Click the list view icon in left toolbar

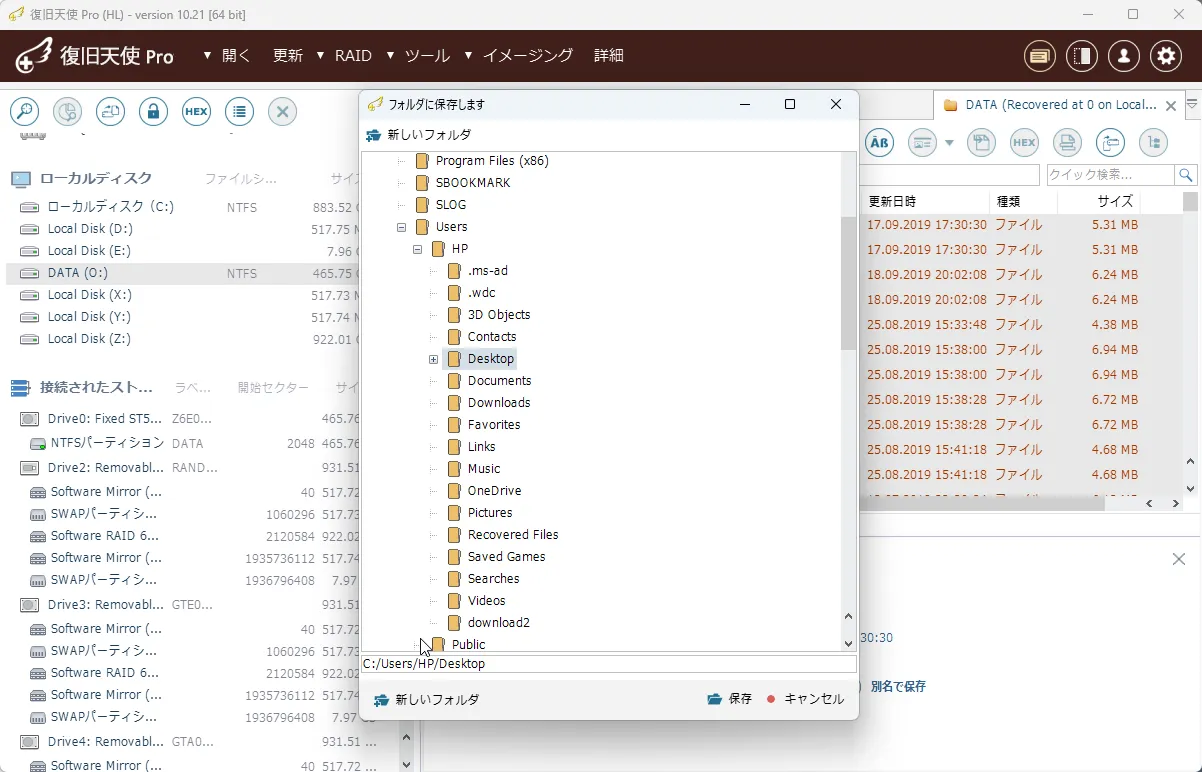coord(239,112)
